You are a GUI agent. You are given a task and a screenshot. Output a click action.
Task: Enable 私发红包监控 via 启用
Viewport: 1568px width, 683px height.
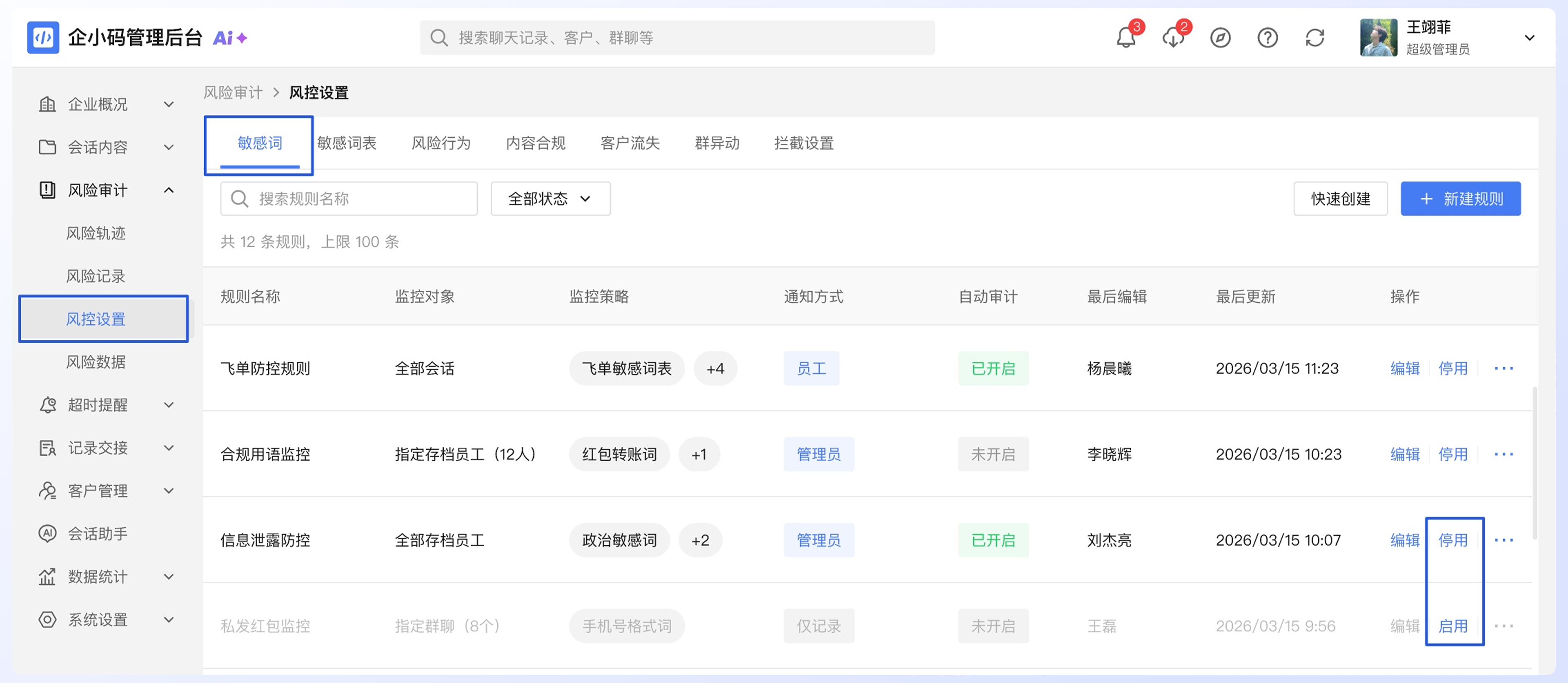1453,626
